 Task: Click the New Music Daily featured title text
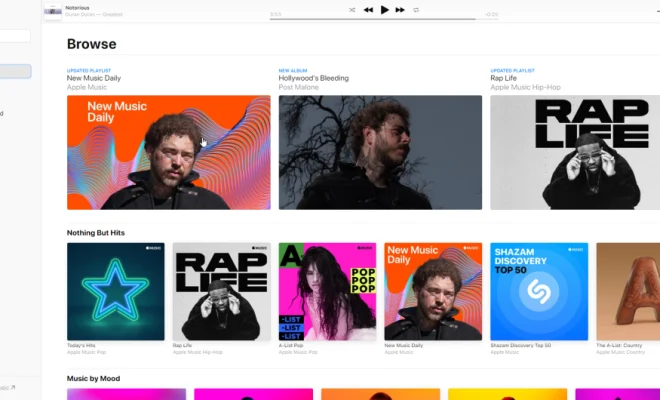tap(94, 78)
